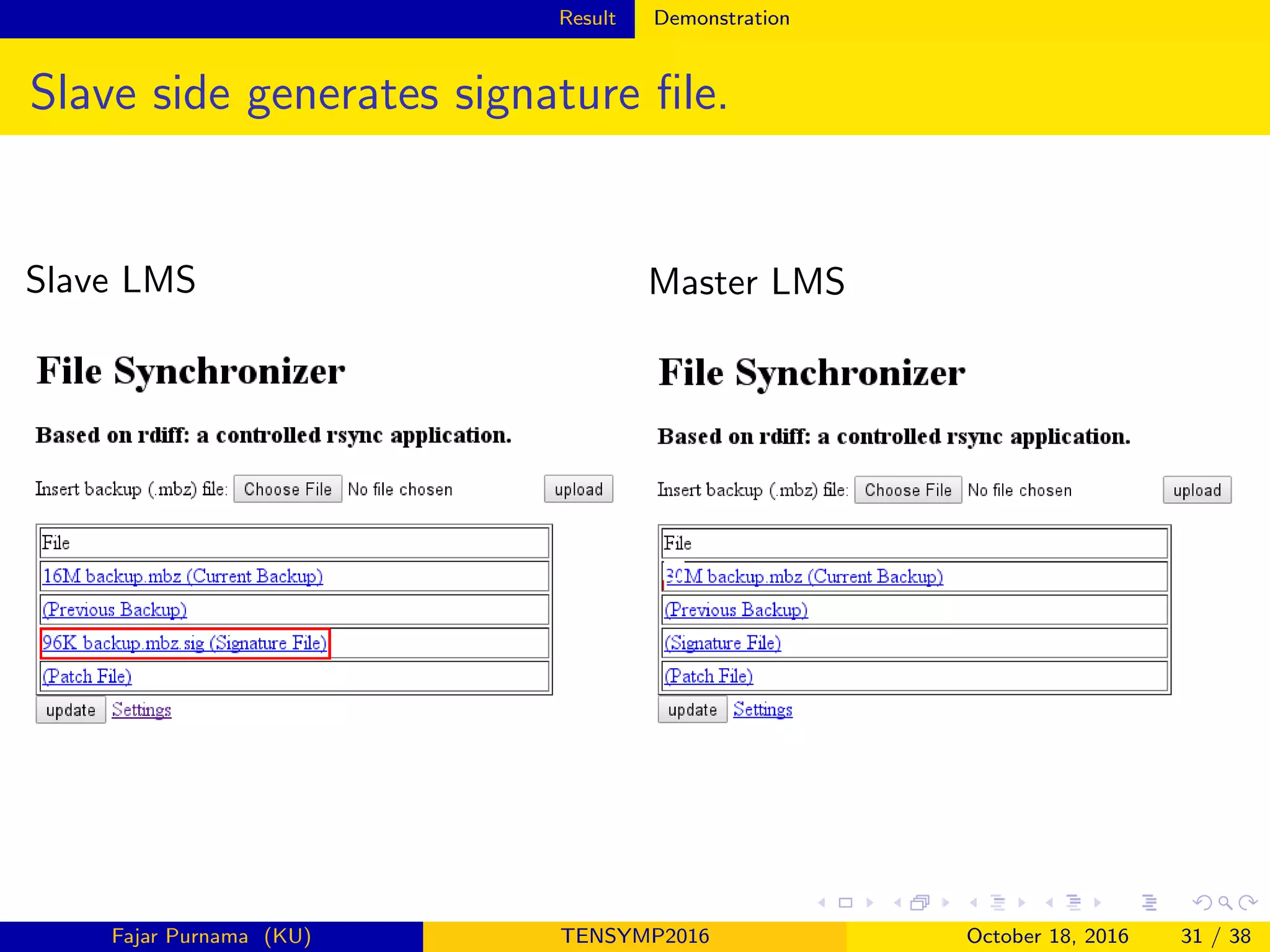Click upload button under Master LMS
Viewport: 1270px width, 952px height.
click(x=1197, y=490)
